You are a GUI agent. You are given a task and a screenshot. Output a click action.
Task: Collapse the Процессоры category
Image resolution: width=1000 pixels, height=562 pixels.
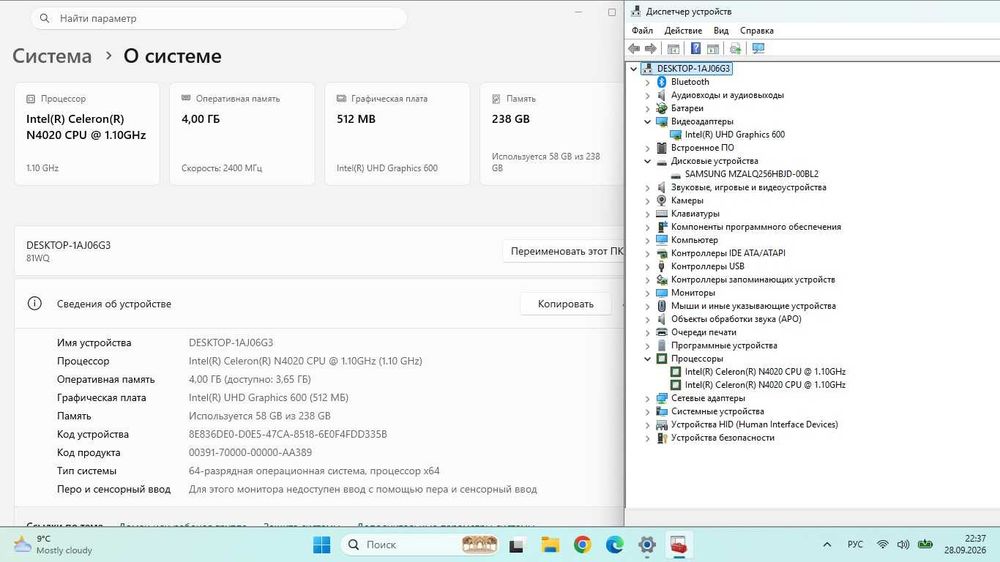(647, 359)
